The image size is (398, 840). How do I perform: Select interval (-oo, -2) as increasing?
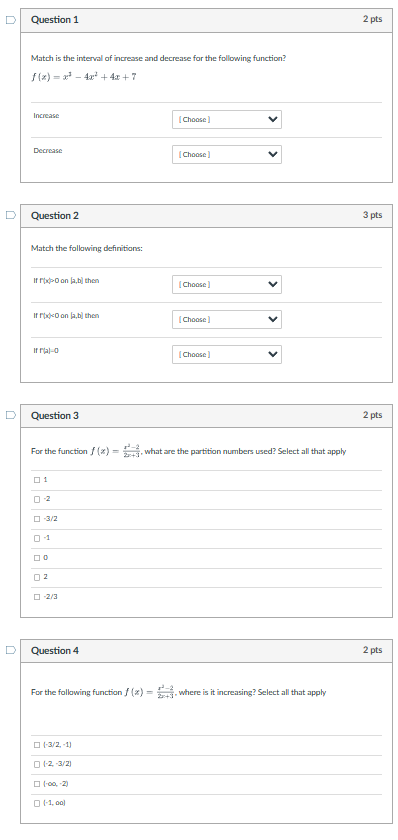(x=37, y=784)
